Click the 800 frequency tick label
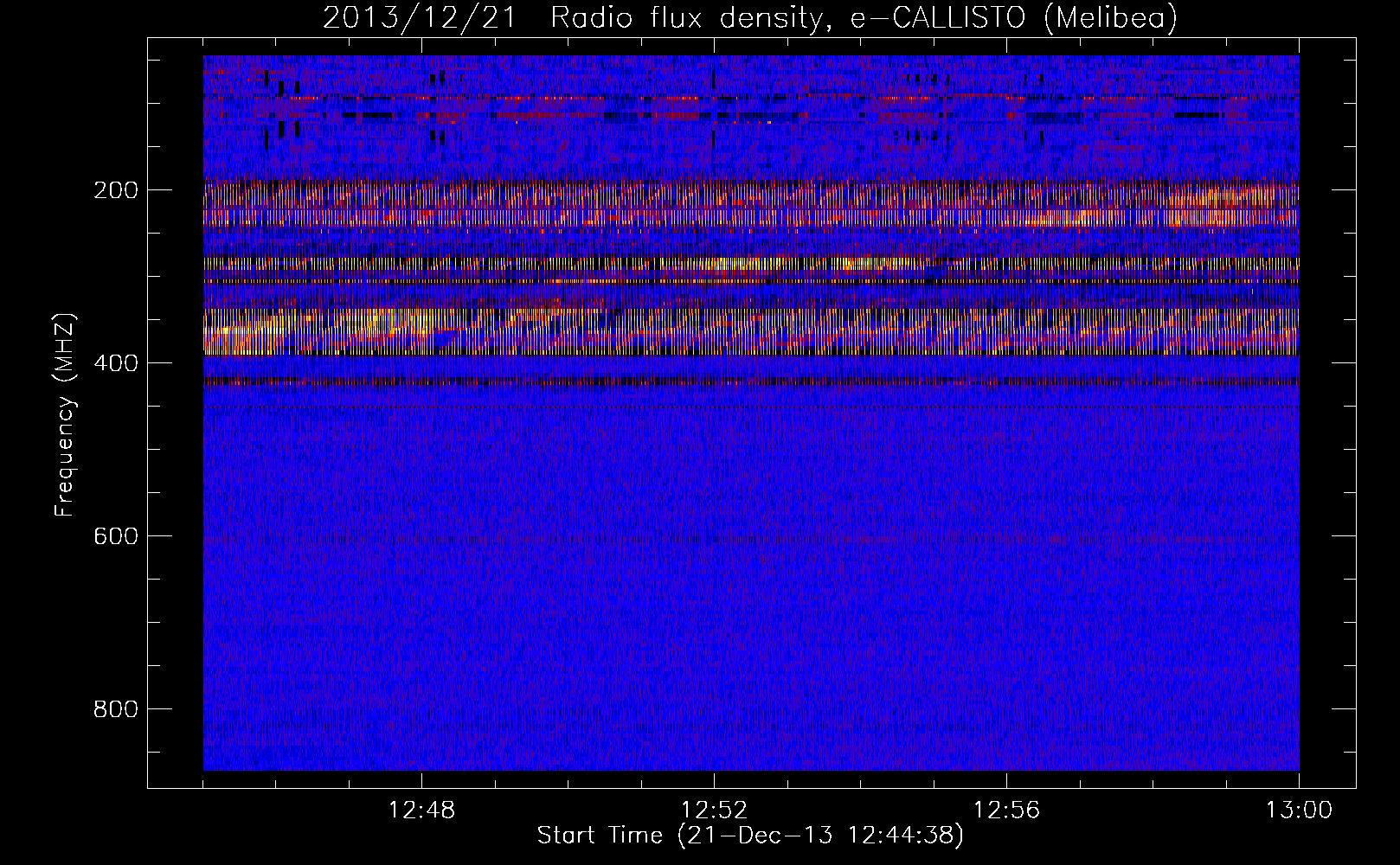The height and width of the screenshot is (865, 1400). pos(115,709)
